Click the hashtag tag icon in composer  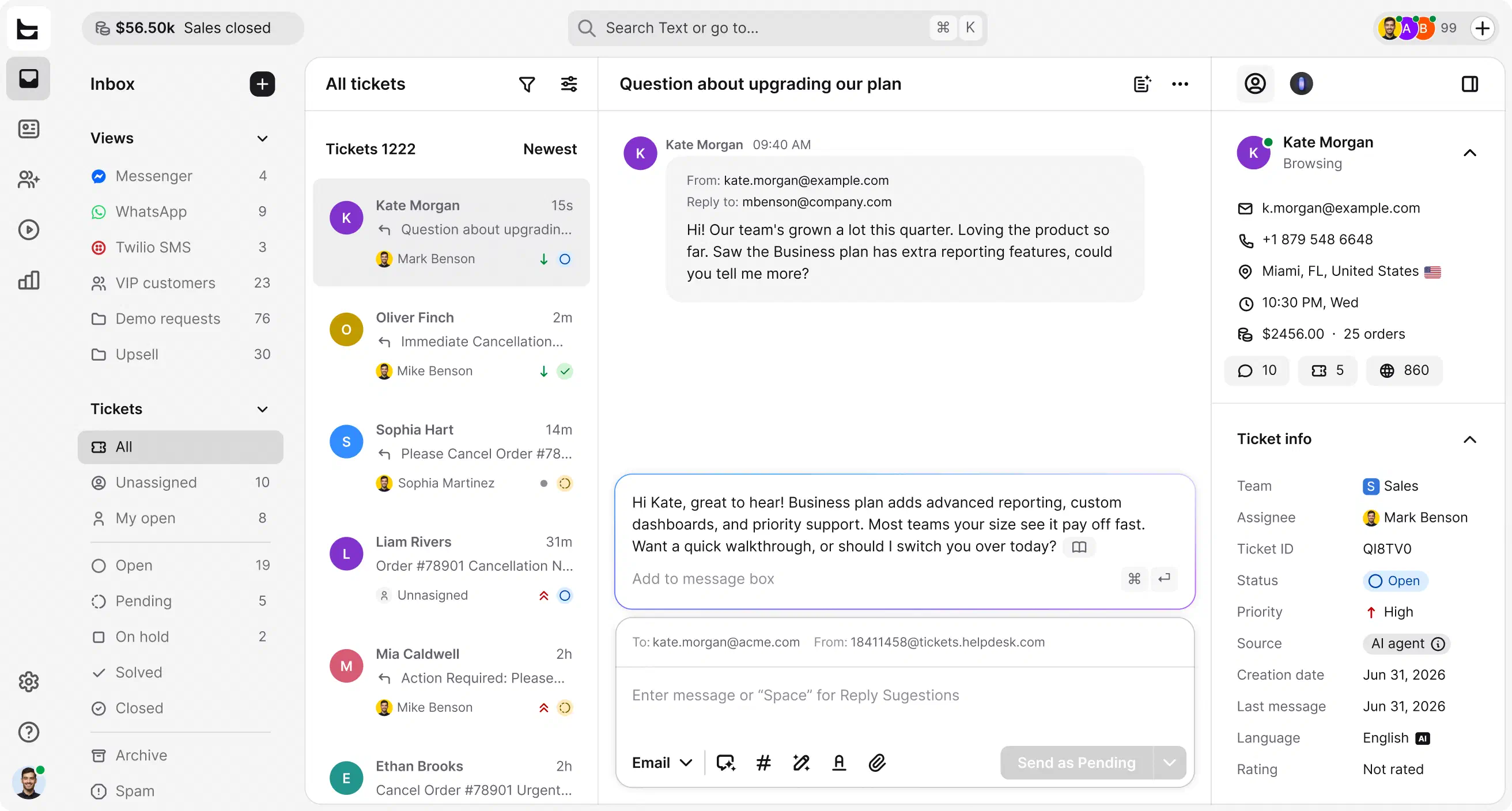pos(763,763)
